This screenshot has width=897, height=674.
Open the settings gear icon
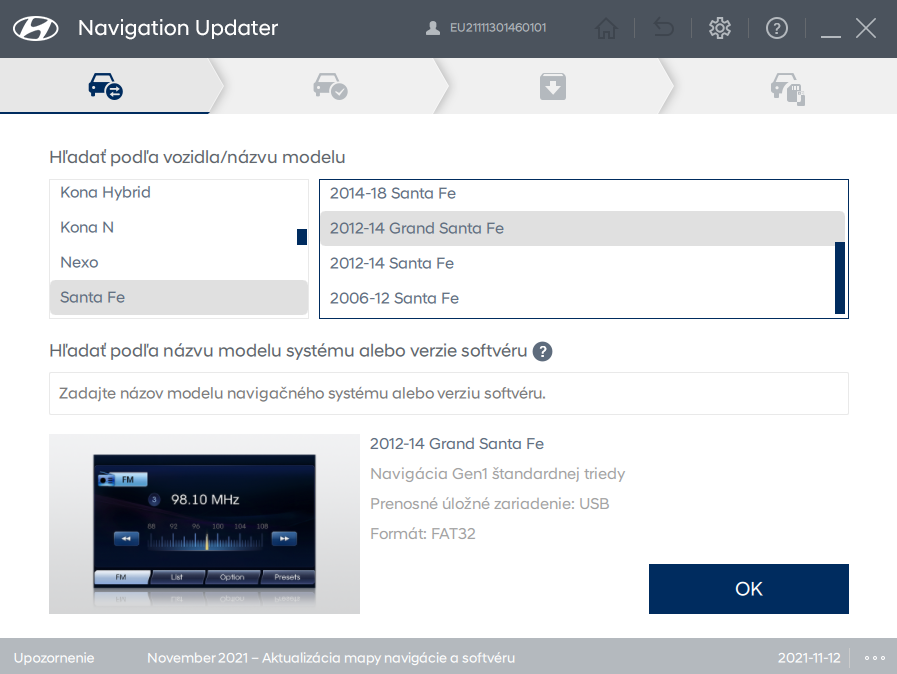click(x=720, y=28)
